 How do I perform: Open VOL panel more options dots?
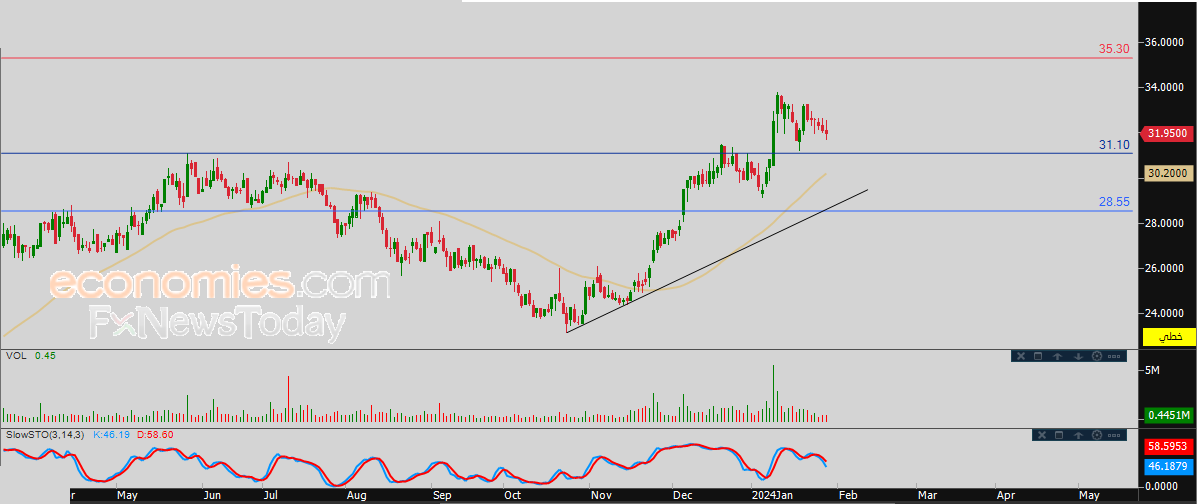[x=1114, y=357]
